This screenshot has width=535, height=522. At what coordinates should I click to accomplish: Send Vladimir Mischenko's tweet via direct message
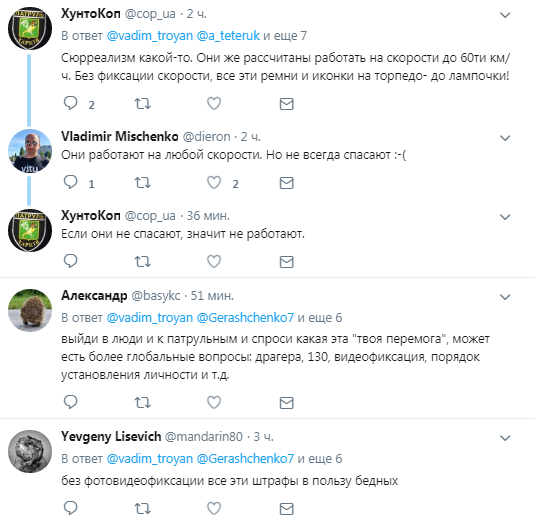[x=287, y=183]
